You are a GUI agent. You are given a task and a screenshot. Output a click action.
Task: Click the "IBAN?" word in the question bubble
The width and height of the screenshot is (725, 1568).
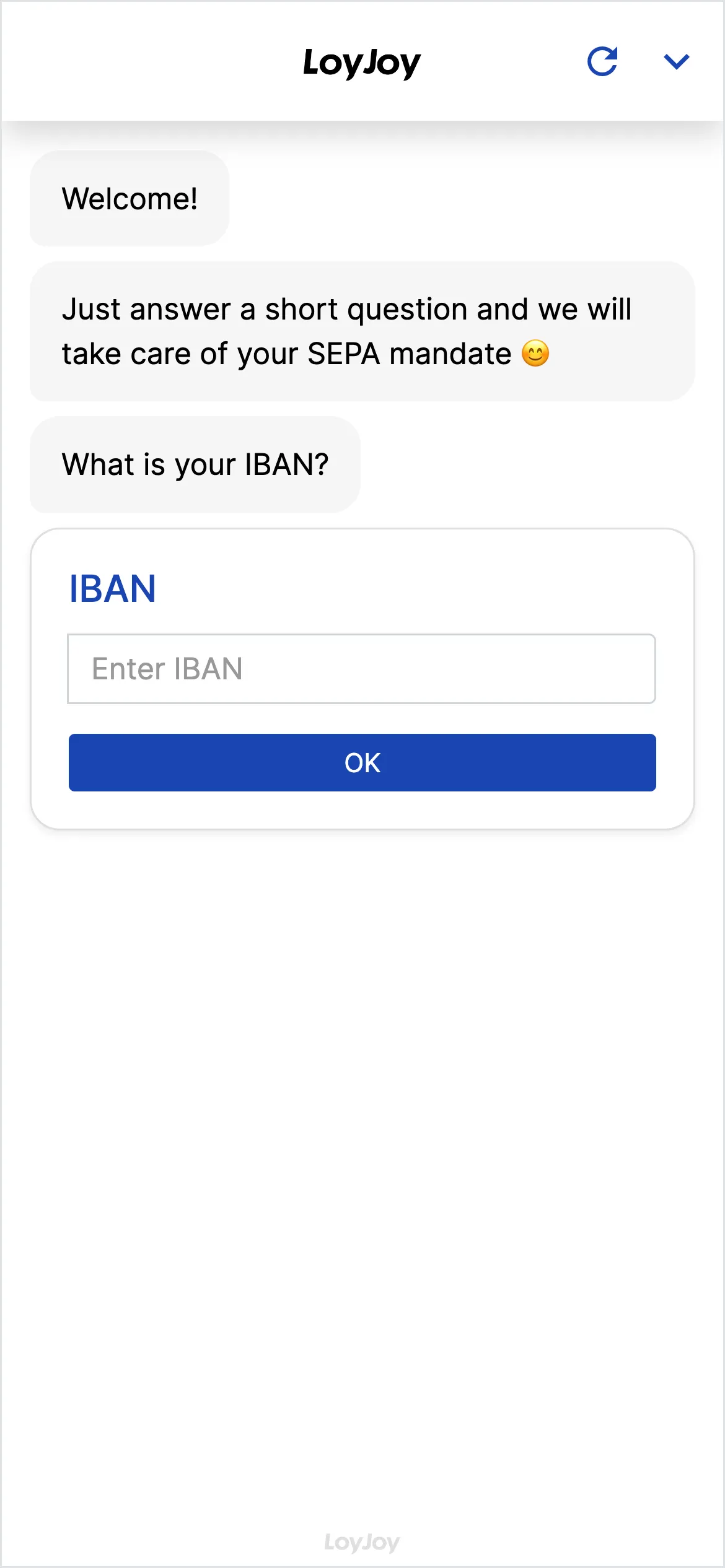click(x=286, y=464)
